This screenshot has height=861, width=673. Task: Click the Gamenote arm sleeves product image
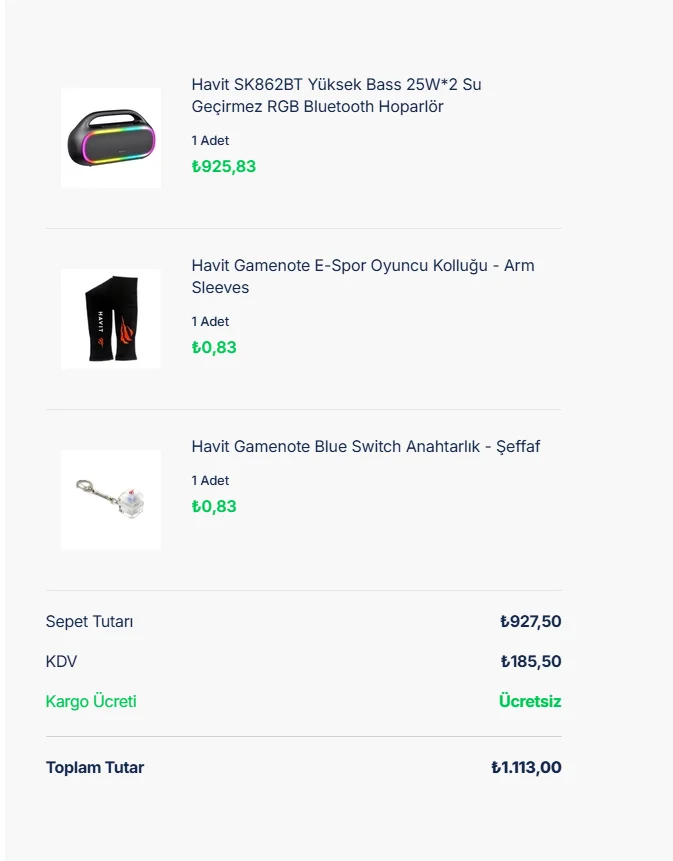pyautogui.click(x=111, y=319)
